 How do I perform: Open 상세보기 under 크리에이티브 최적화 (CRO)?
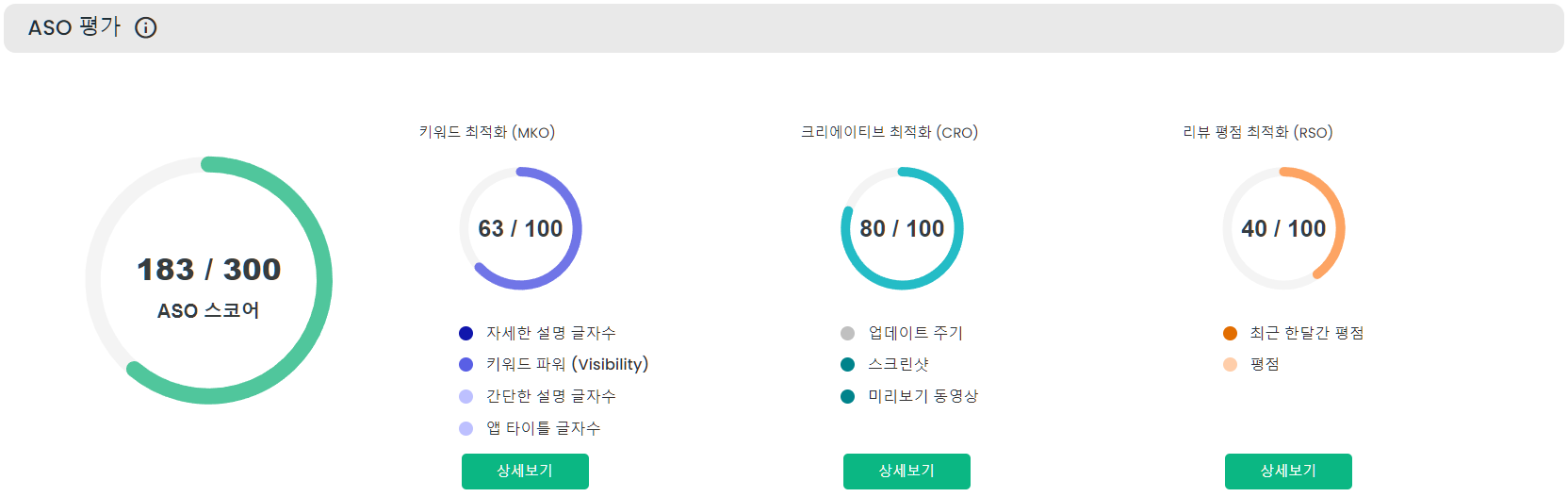click(906, 472)
